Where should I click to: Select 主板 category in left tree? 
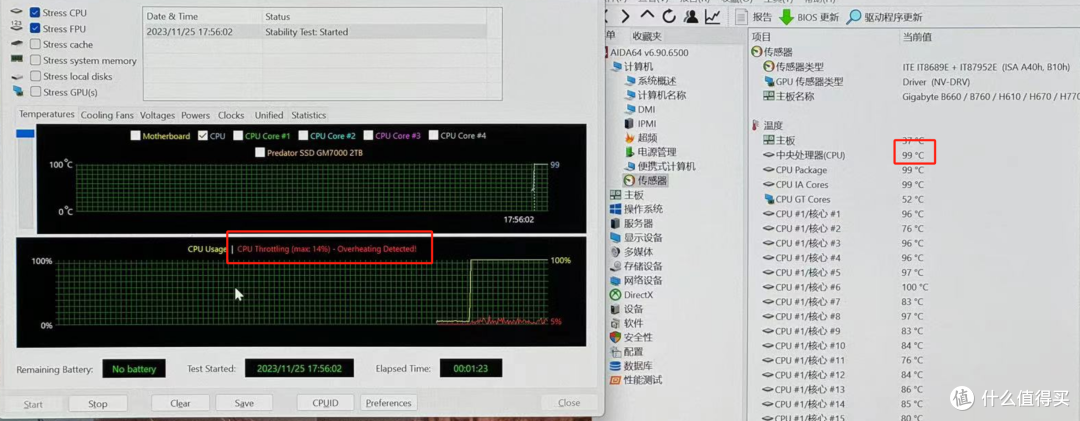[627, 195]
